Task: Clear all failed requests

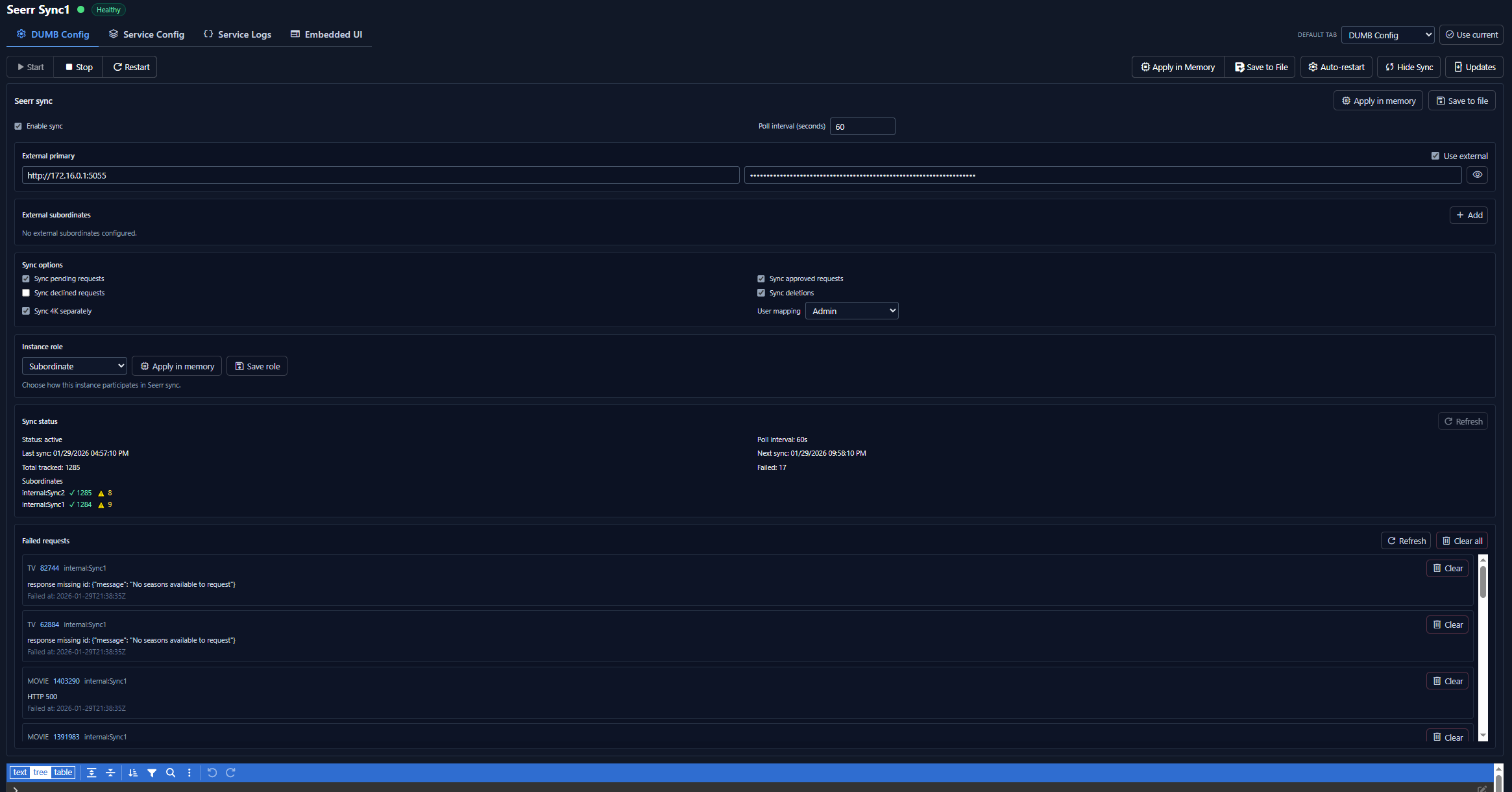Action: coord(1461,540)
